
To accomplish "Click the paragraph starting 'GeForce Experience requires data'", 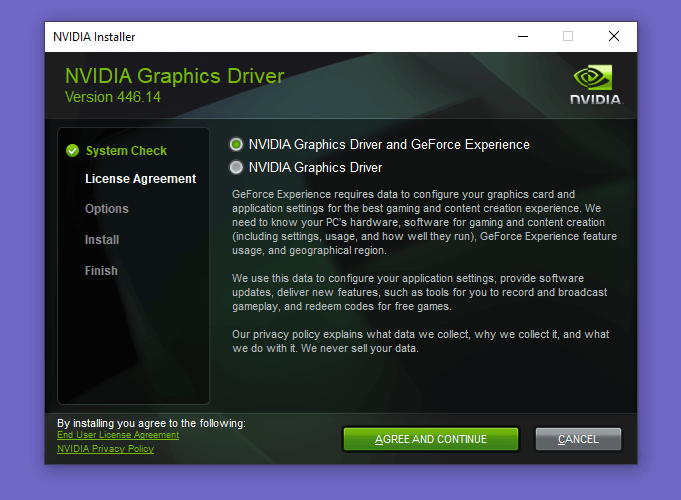I will tap(424, 222).
